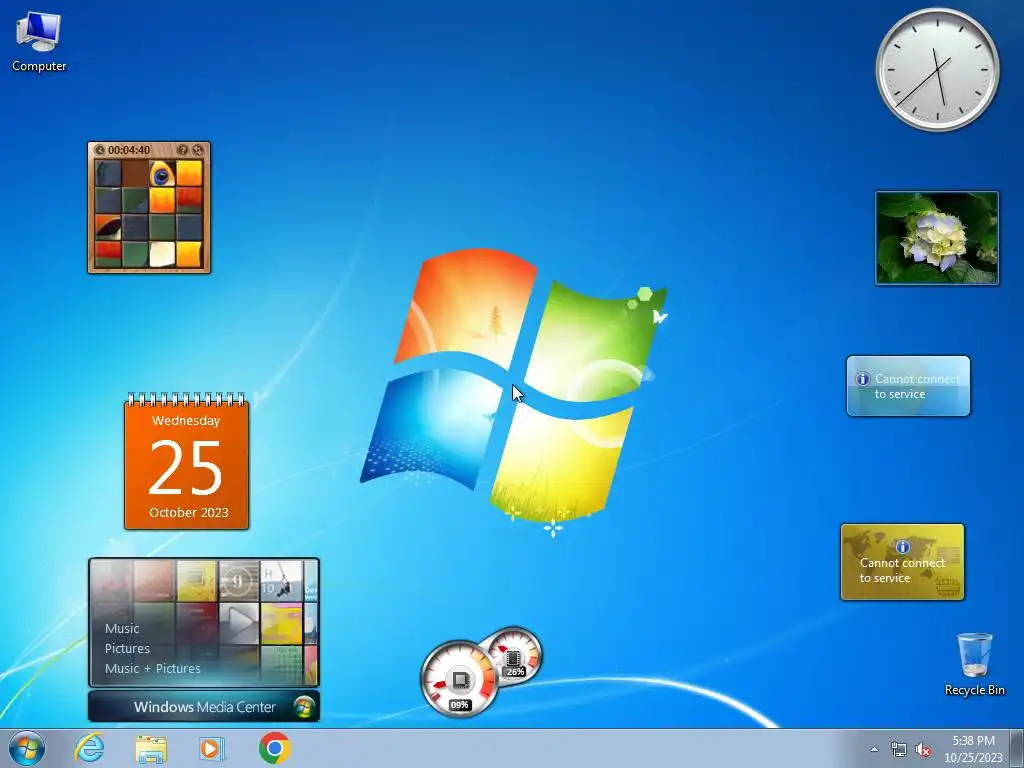This screenshot has width=1024, height=768.
Task: Click the hydrangea slideshow photo gadget
Action: pos(937,238)
